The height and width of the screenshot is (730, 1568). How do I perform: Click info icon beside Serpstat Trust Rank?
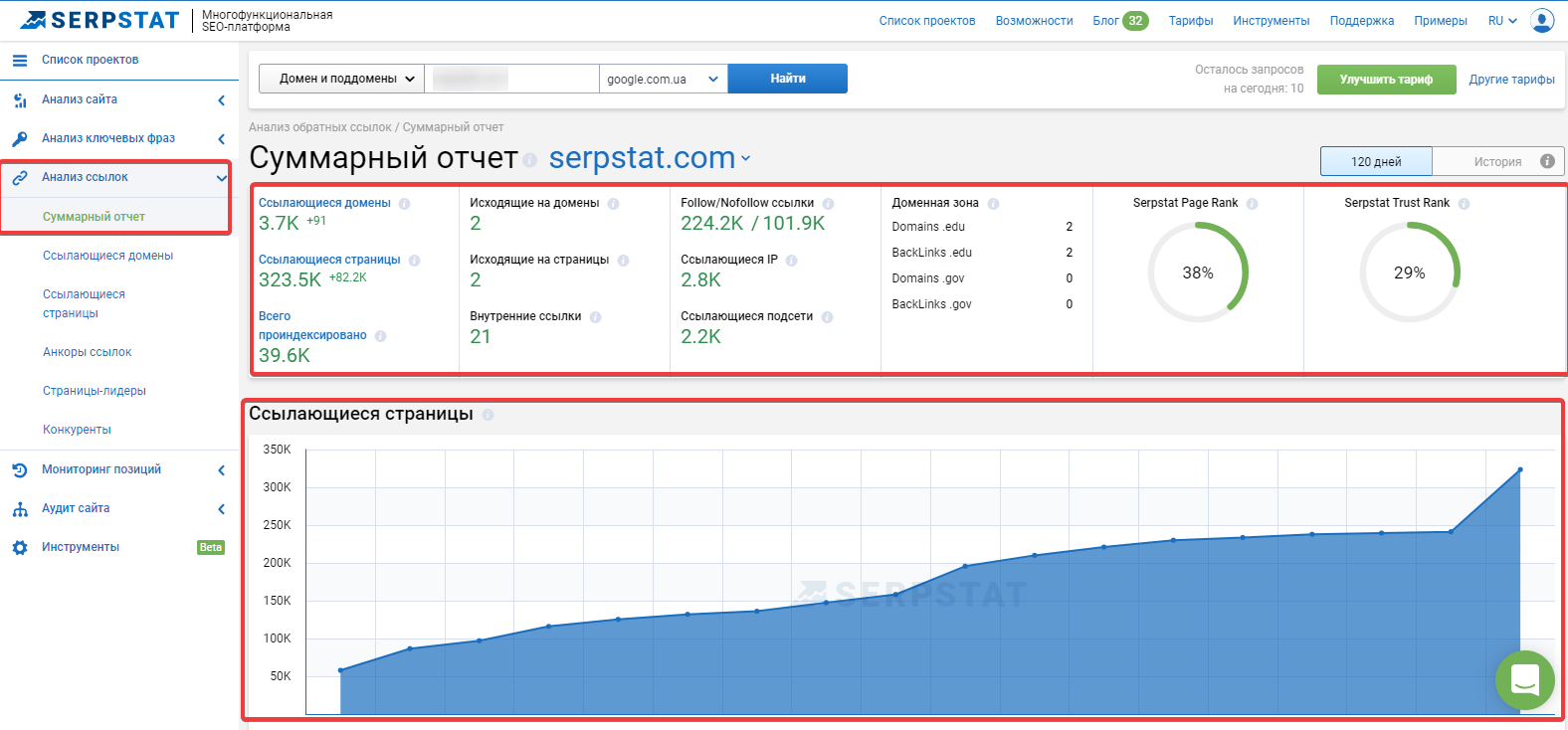point(1464,203)
